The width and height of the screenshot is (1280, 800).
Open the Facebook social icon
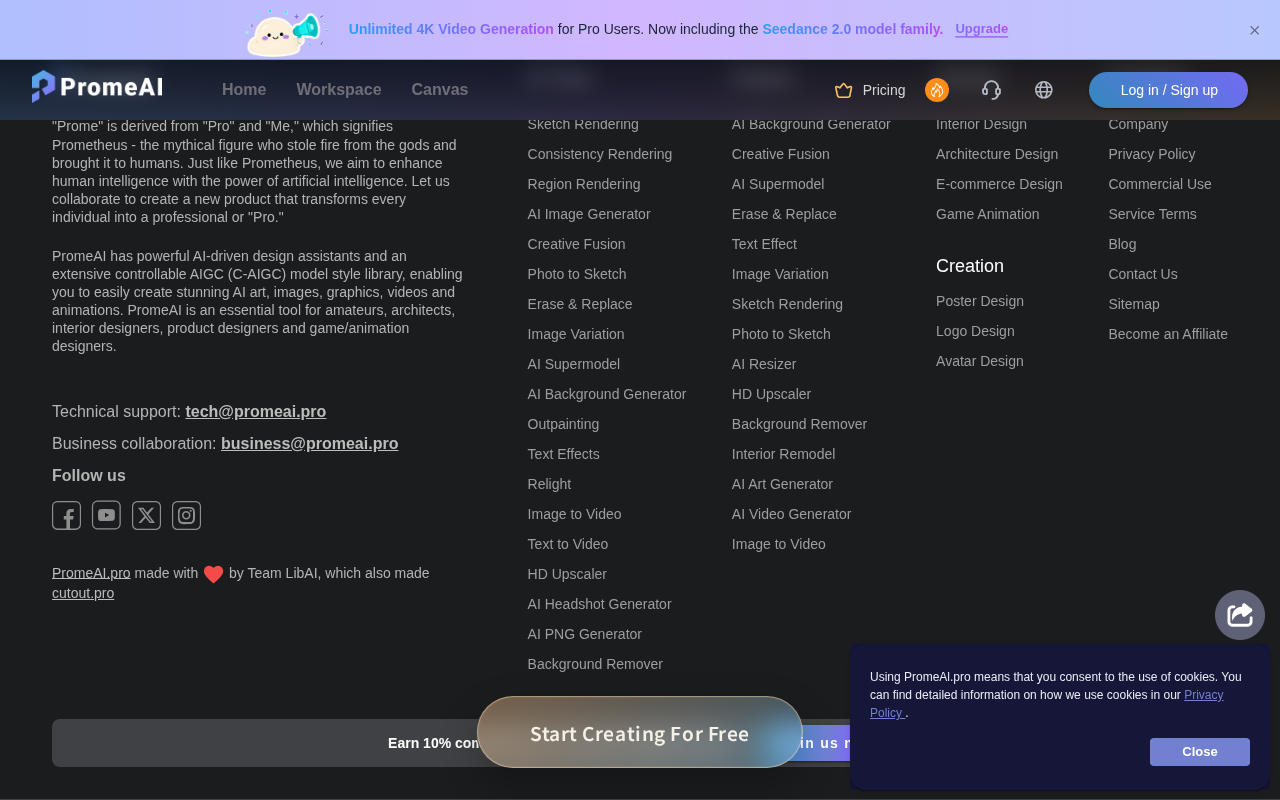pyautogui.click(x=66, y=515)
